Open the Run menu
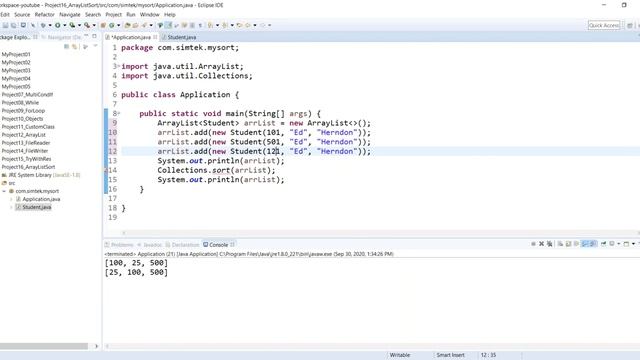 tap(131, 14)
